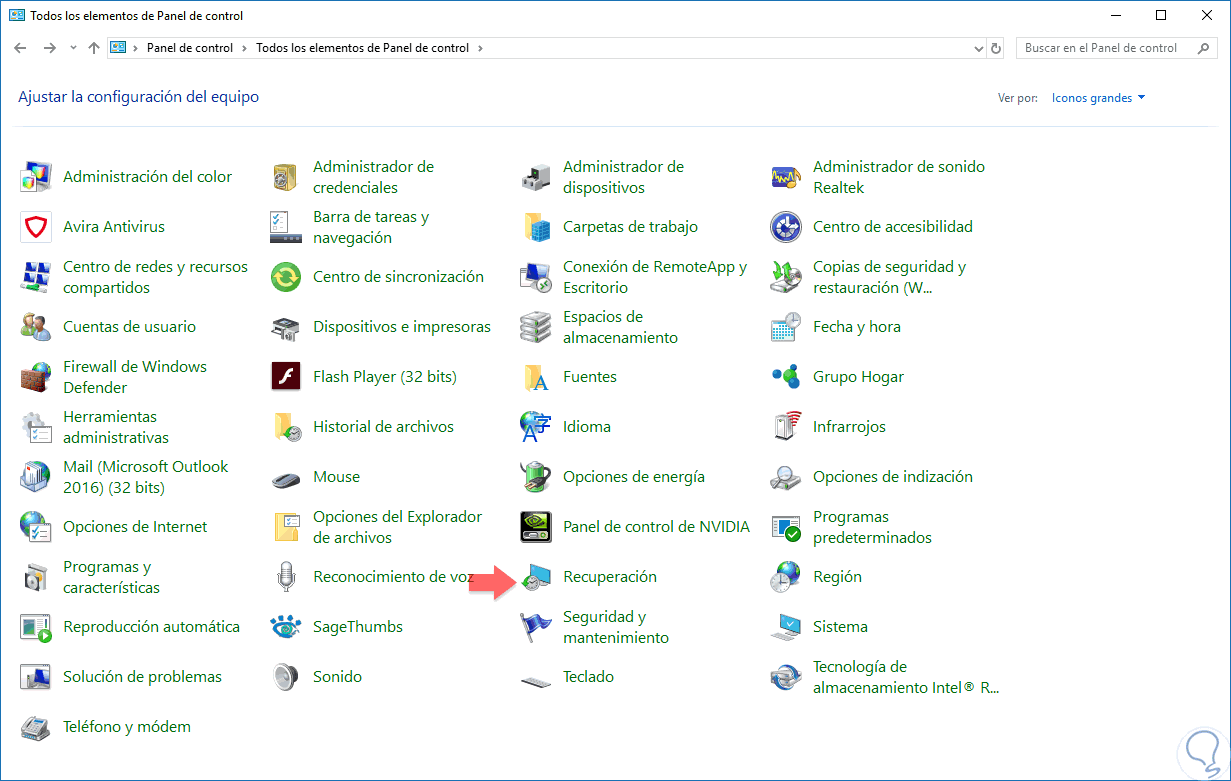Click the address bar location icon
Screen dimensions: 1231x781
pyautogui.click(x=119, y=48)
